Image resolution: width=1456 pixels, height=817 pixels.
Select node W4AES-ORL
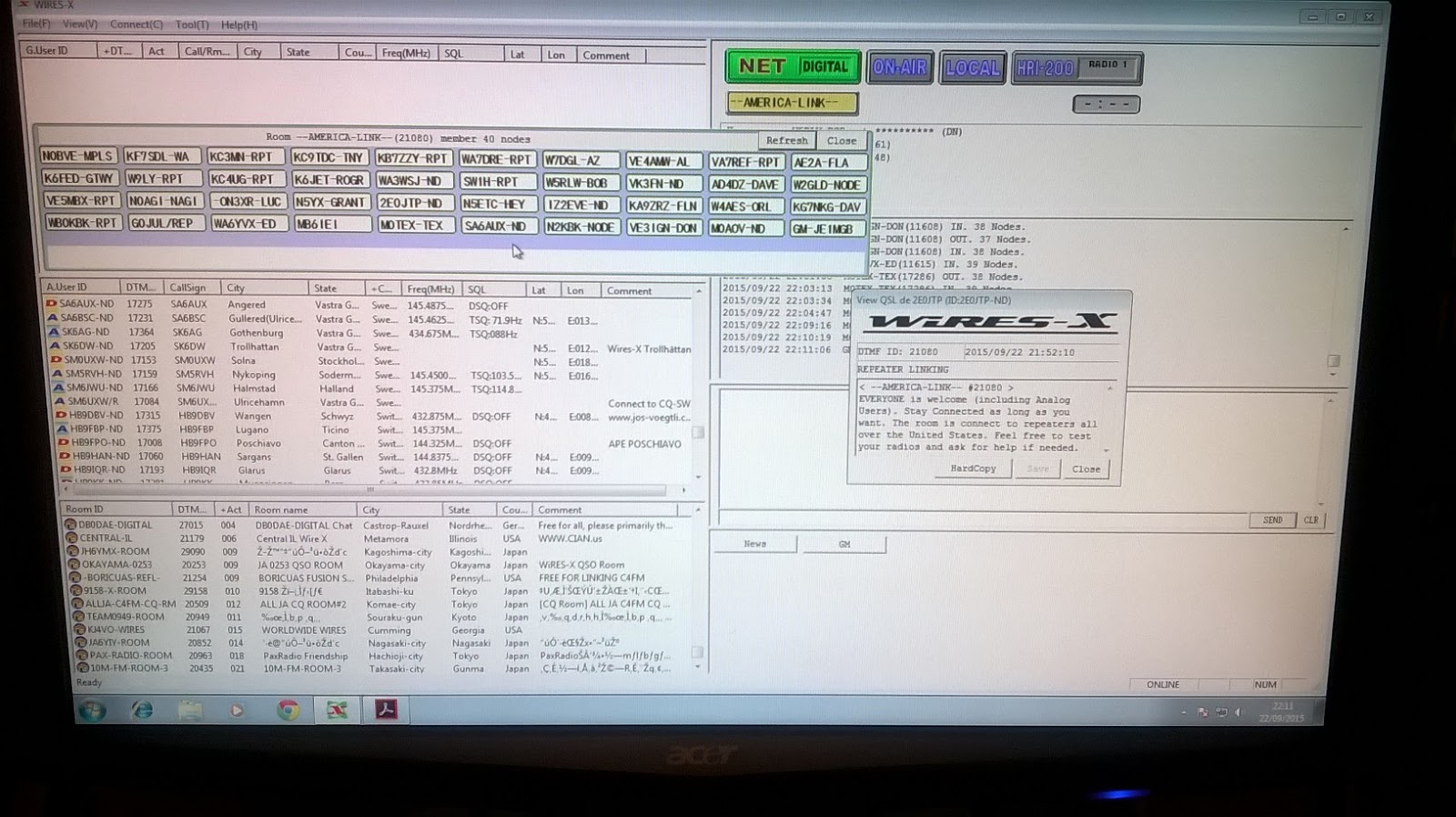[x=745, y=207]
